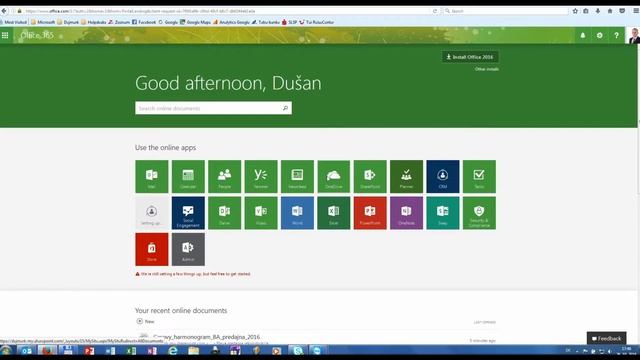Click the Search online documents field

[213, 108]
